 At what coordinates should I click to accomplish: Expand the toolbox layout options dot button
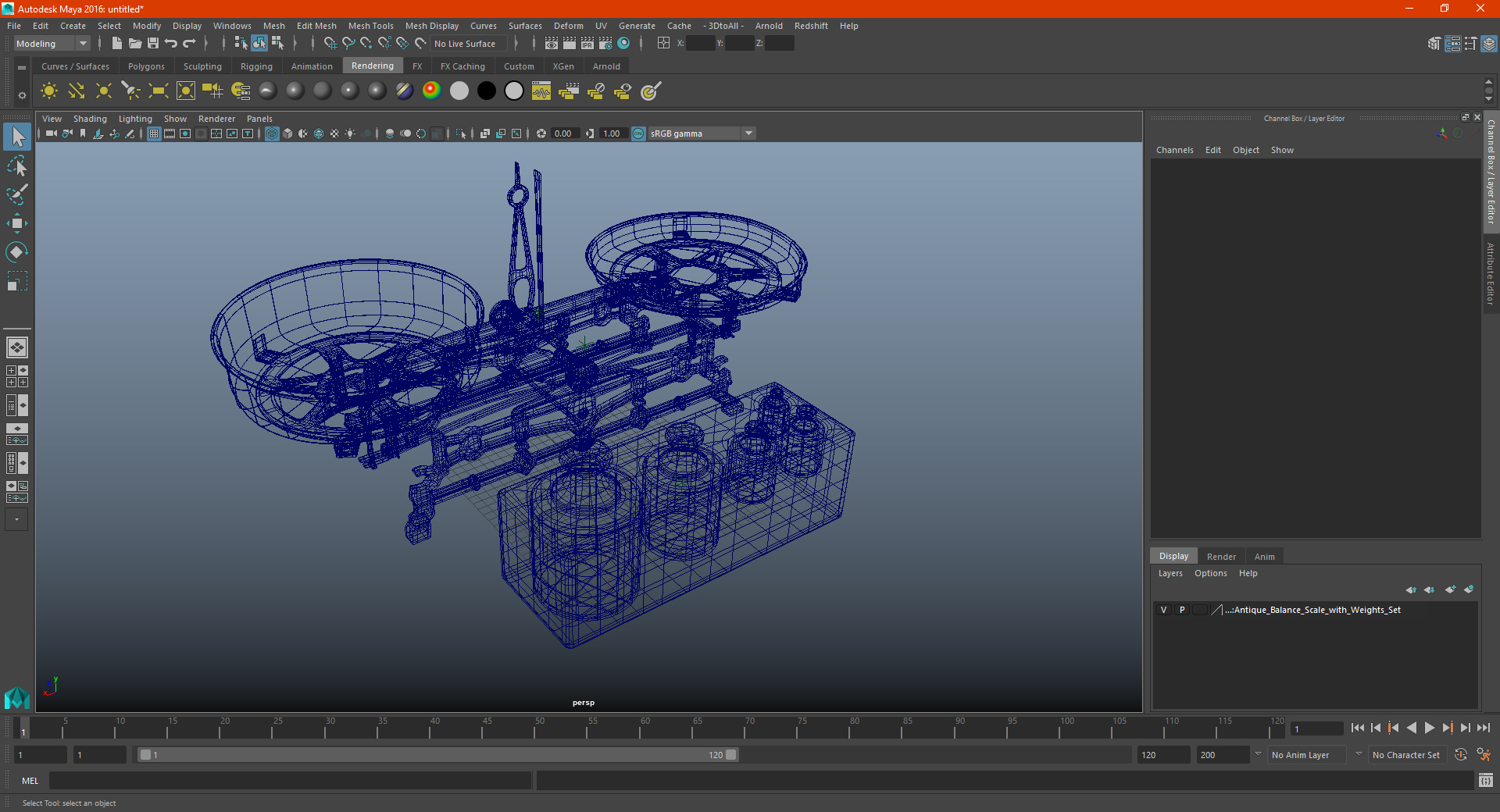[x=16, y=519]
